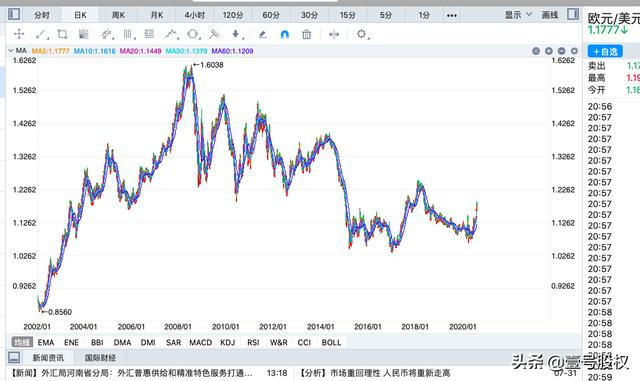Select the pitchfork drawing tool
Screen dimensions: 640x381
tap(214, 34)
